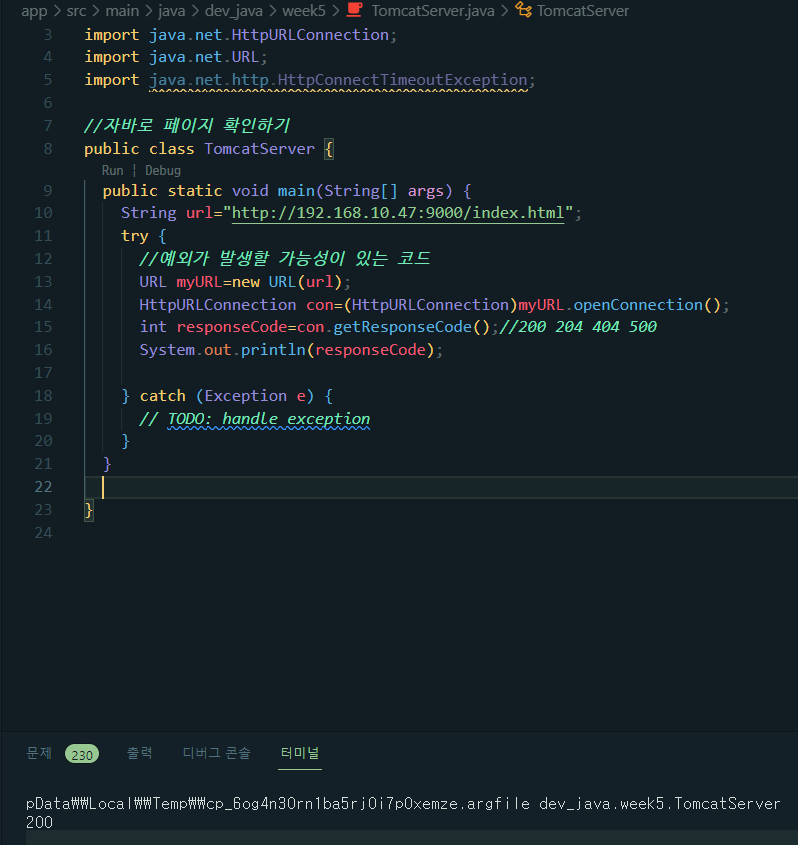Click the 'getResponseCode' method call

403,327
